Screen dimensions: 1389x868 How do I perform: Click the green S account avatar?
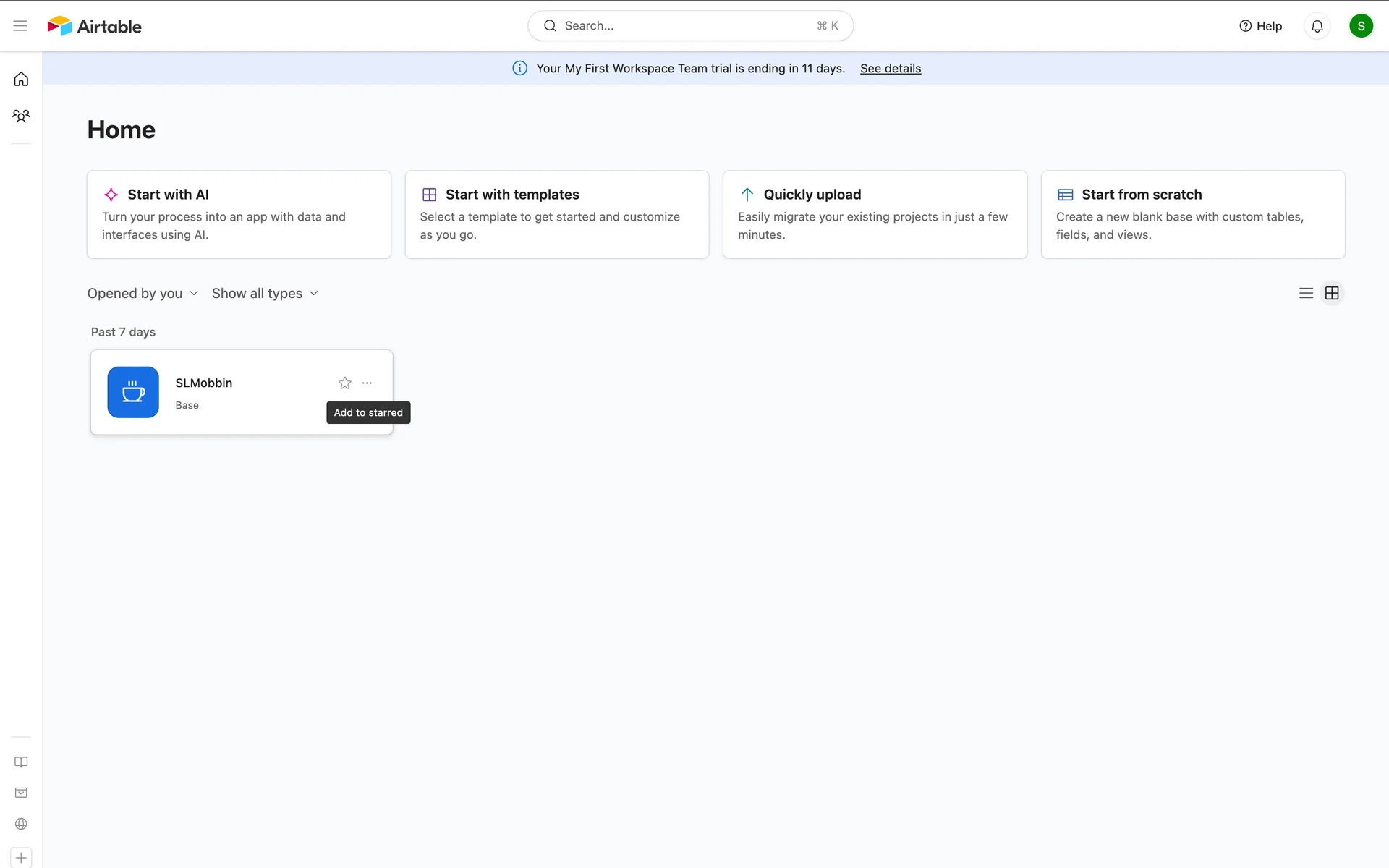[x=1360, y=26]
